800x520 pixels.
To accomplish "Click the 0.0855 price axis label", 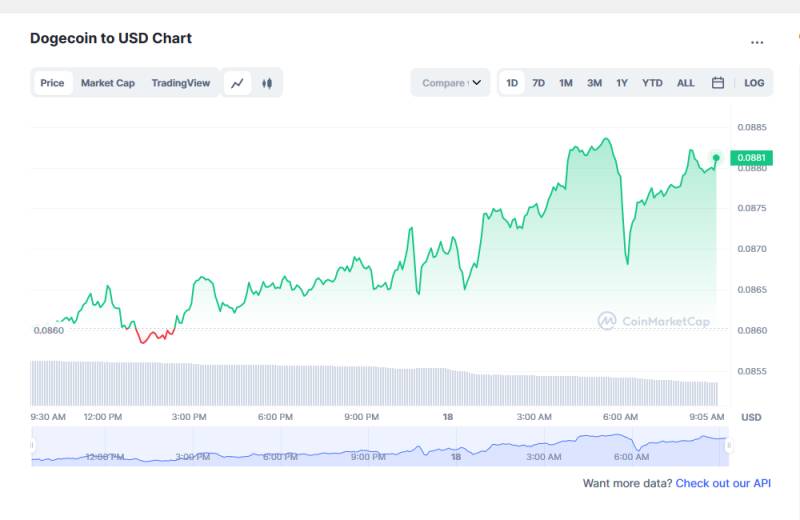I will coord(752,371).
